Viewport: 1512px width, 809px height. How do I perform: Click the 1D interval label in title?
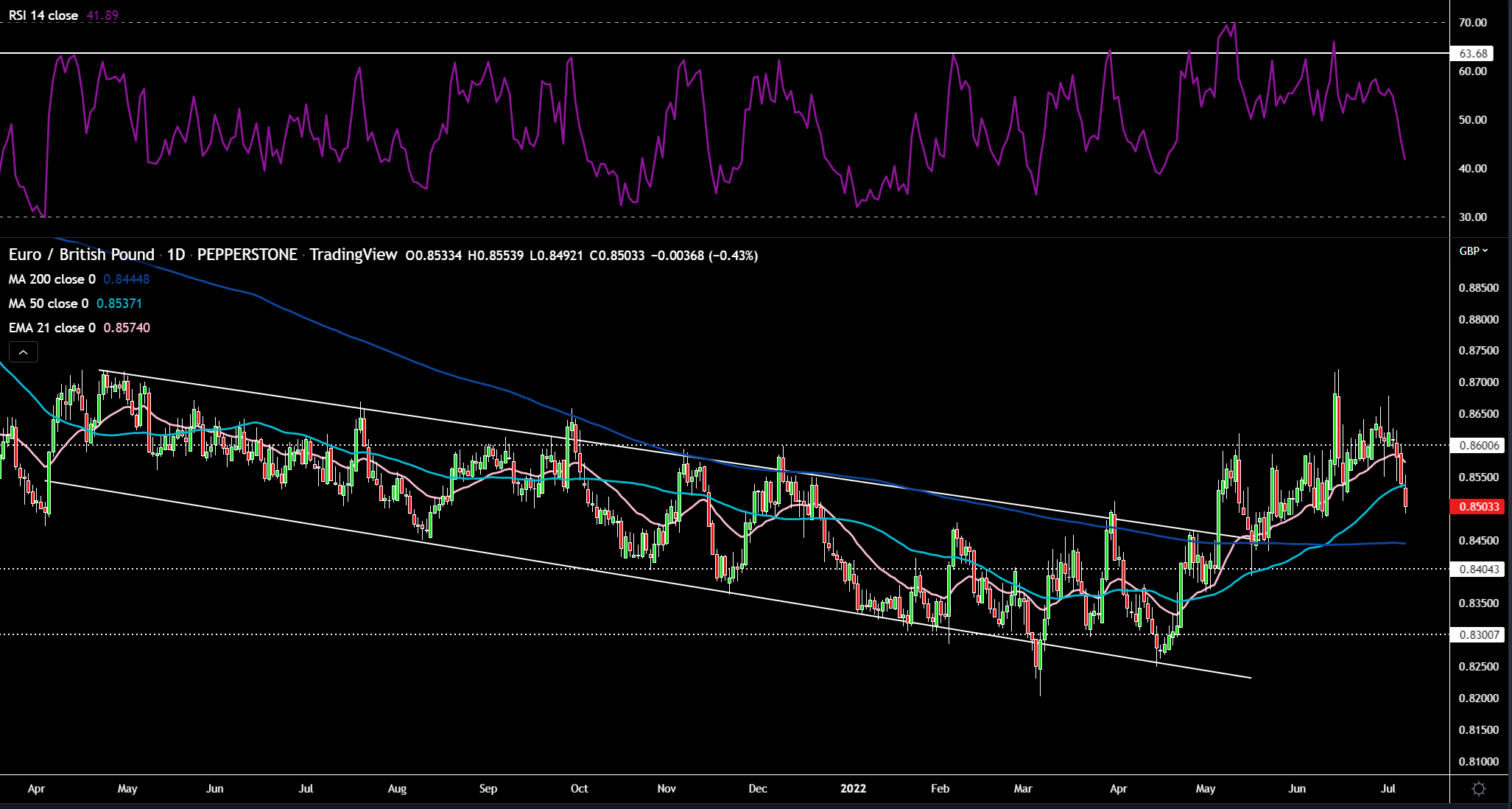point(175,255)
